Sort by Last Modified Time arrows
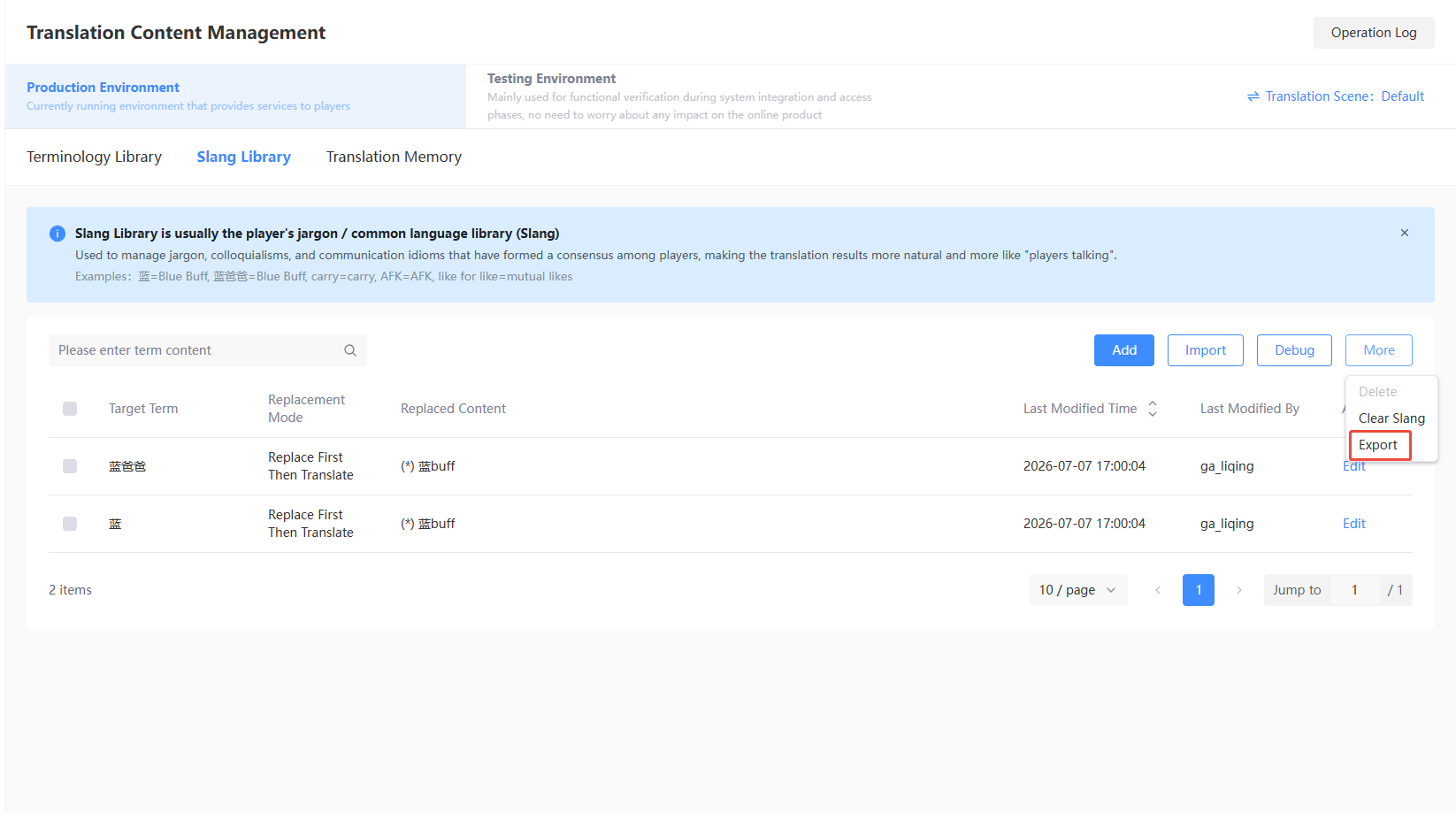 click(x=1153, y=409)
